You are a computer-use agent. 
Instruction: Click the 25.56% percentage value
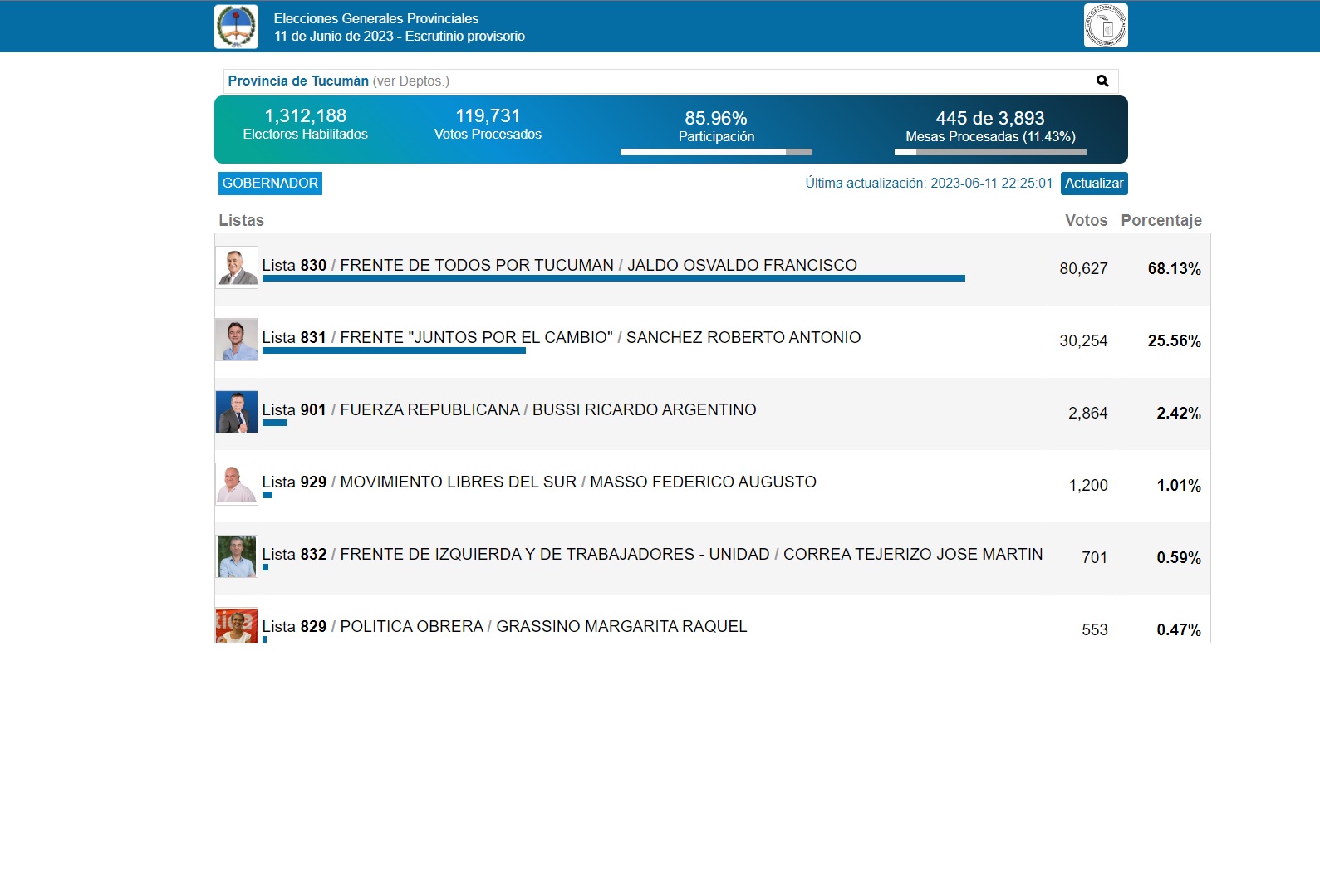pos(1174,341)
